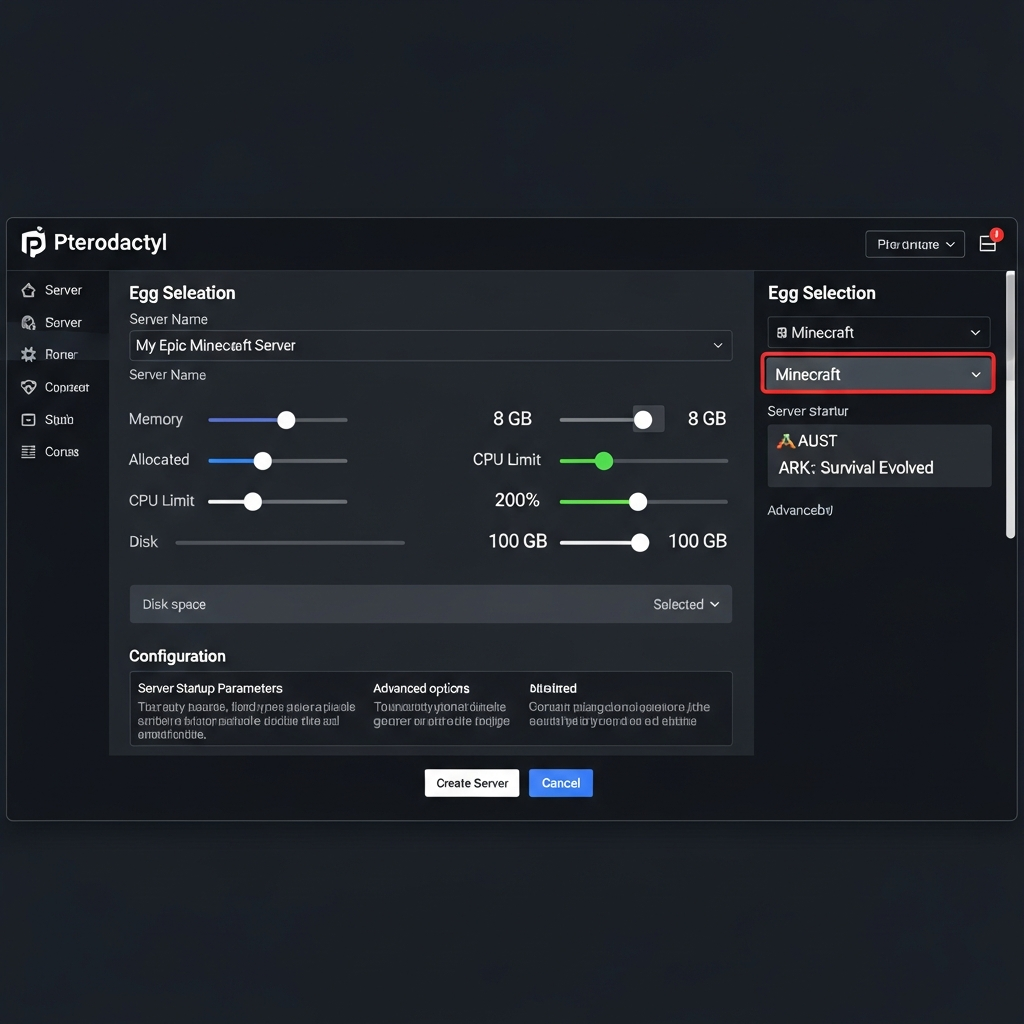
Task: Expand the red-highlighted Minecraft dropdown
Action: point(878,374)
